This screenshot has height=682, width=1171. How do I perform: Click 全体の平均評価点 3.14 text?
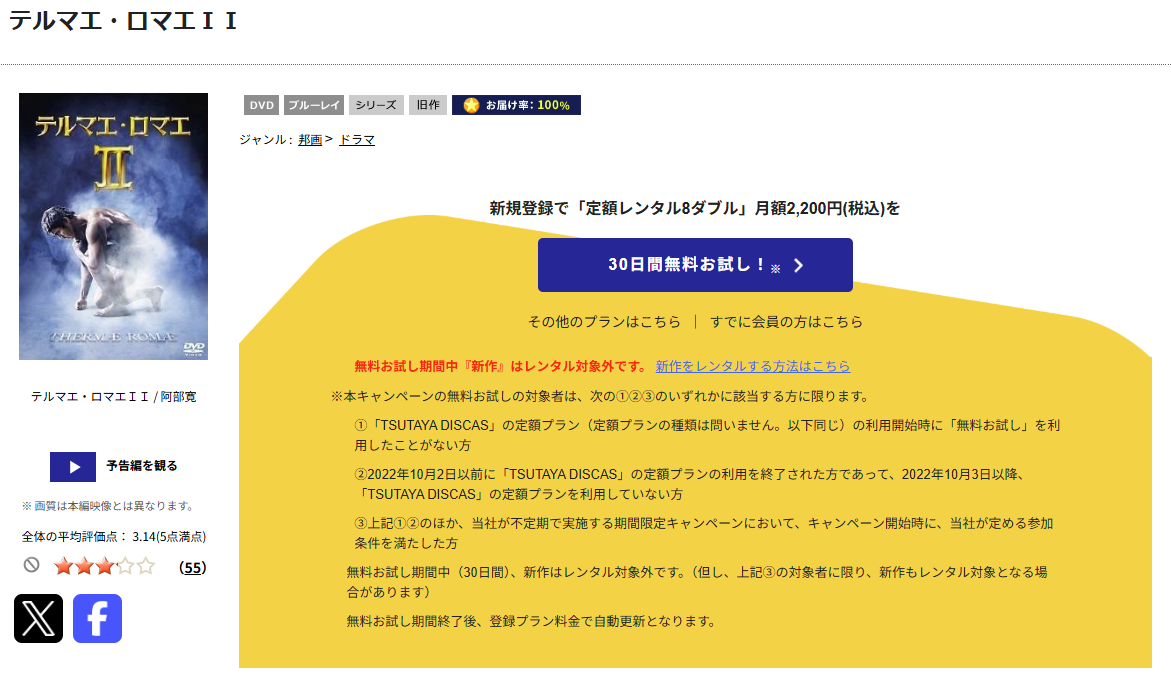[114, 536]
